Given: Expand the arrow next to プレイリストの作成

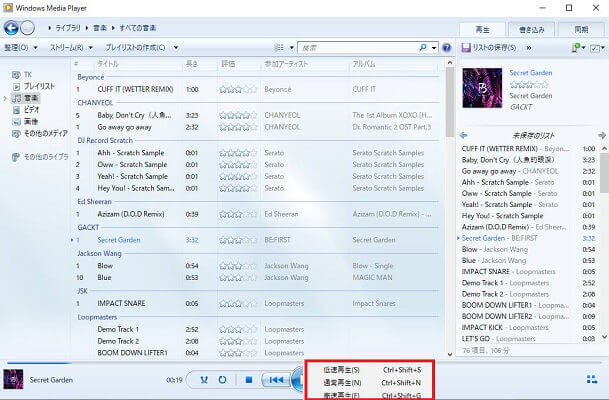Looking at the screenshot, I should (176, 47).
